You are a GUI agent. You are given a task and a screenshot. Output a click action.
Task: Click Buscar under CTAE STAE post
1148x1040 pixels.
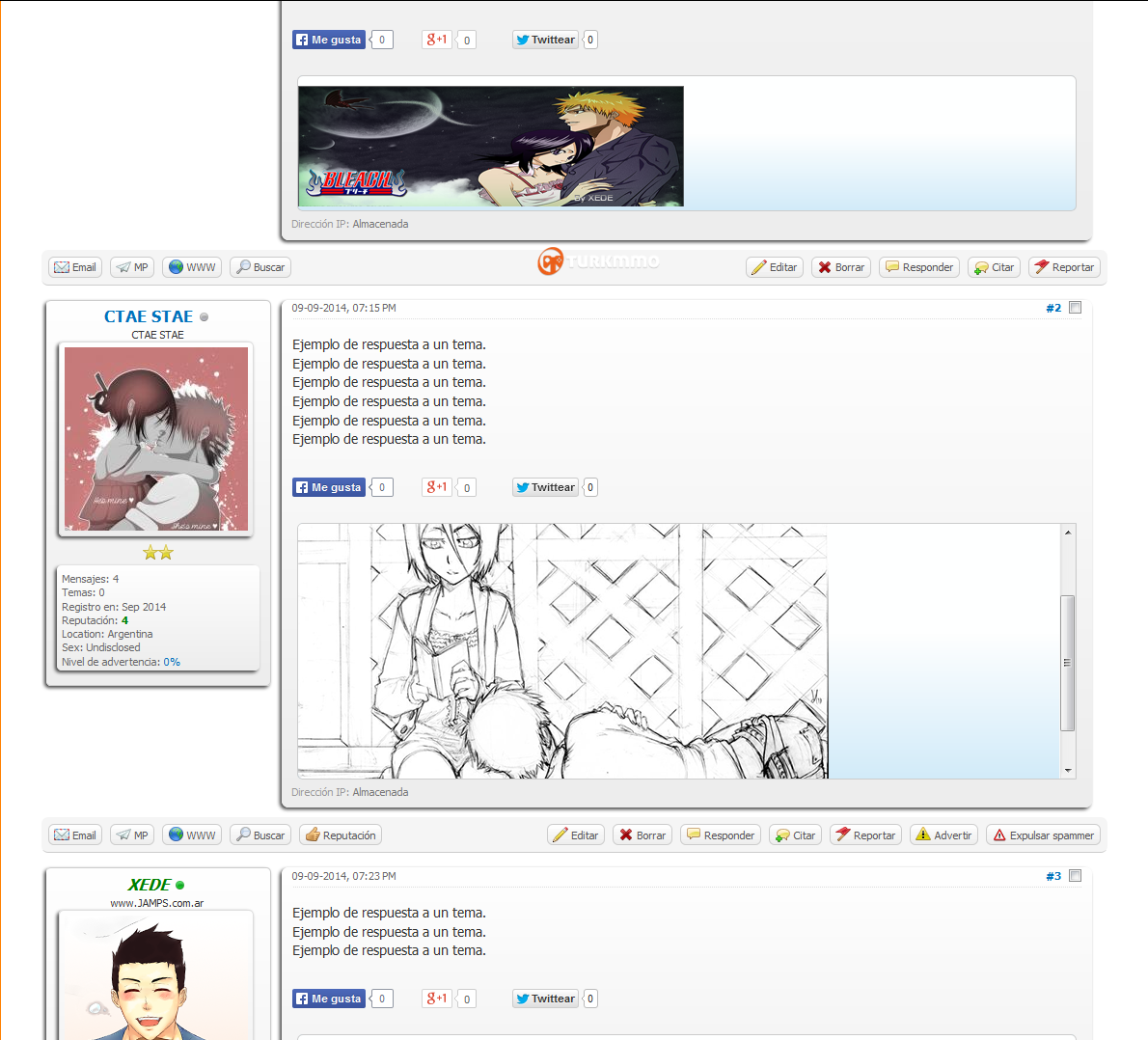click(260, 835)
